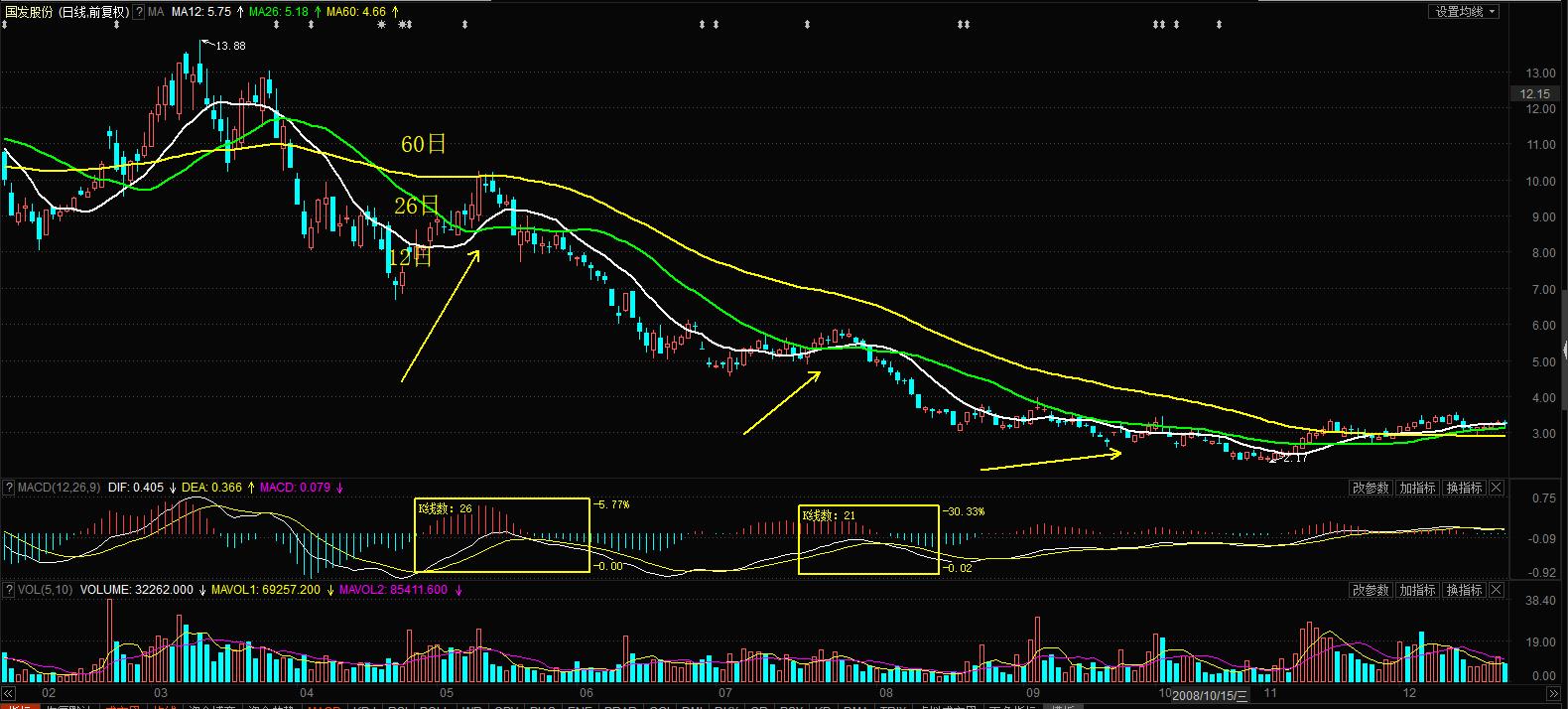
Task: Click the highlighted 12.15 price tag on the axis
Action: [x=1534, y=93]
